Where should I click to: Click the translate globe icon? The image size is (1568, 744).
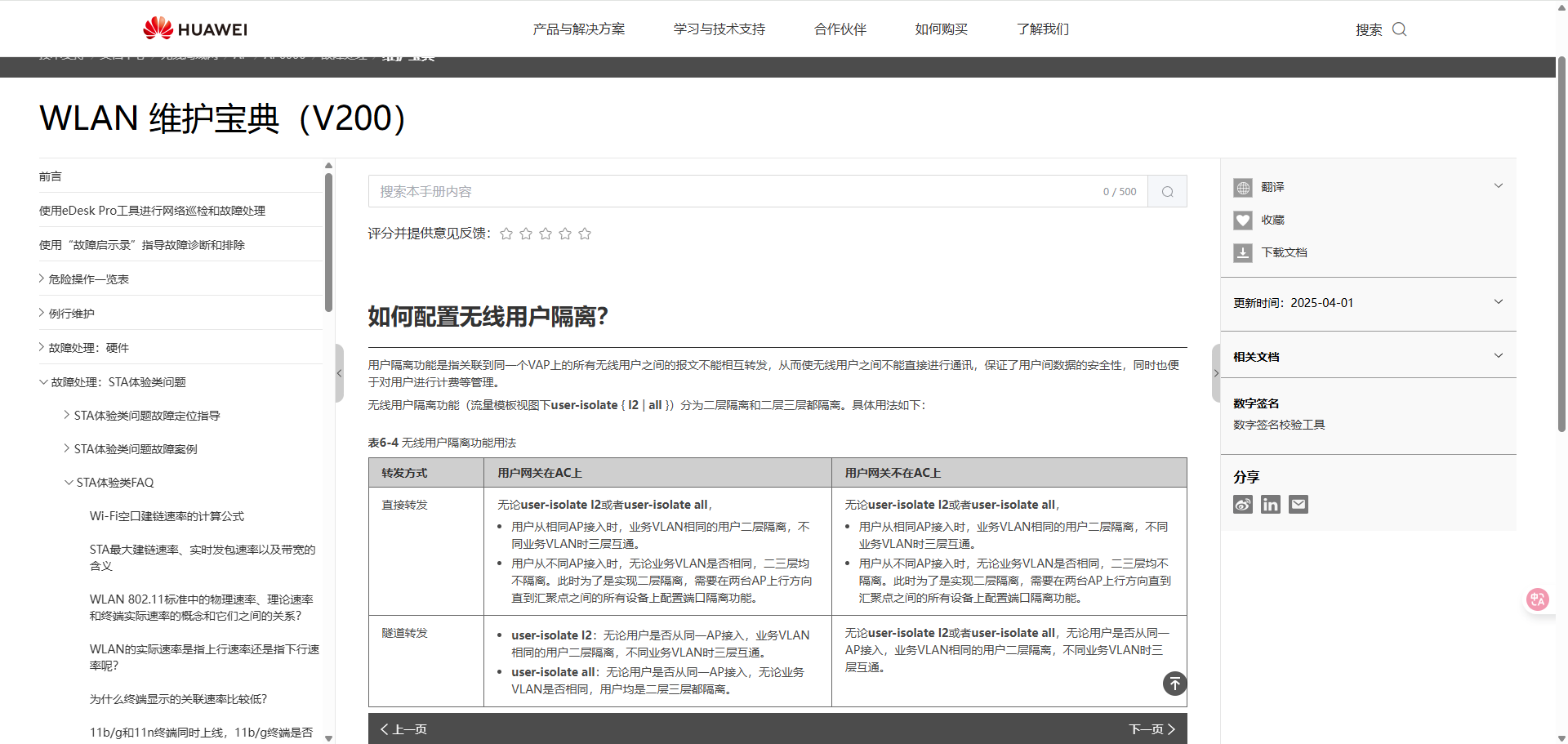pyautogui.click(x=1242, y=188)
